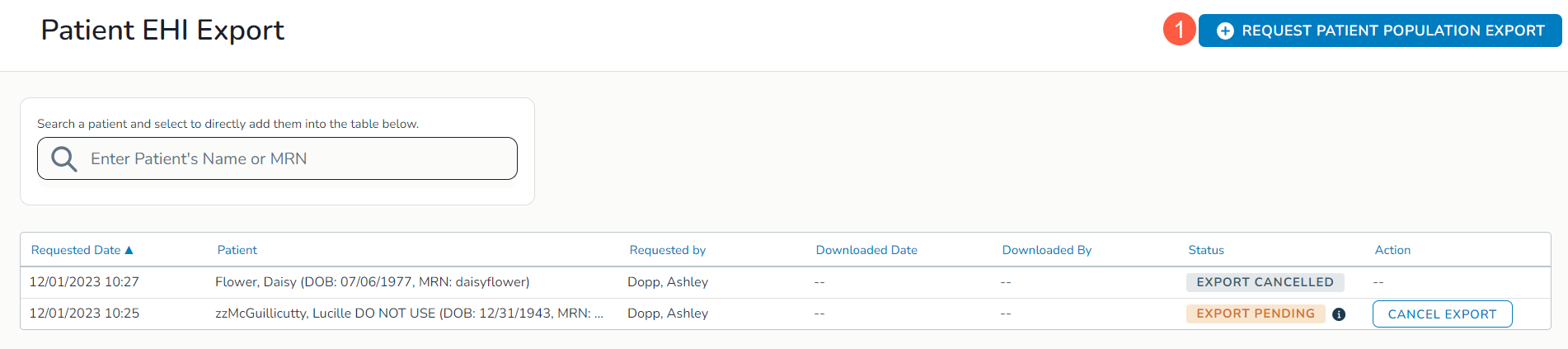
Task: Click the 12/01/2023 10:25 requested date cell
Action: (84, 314)
